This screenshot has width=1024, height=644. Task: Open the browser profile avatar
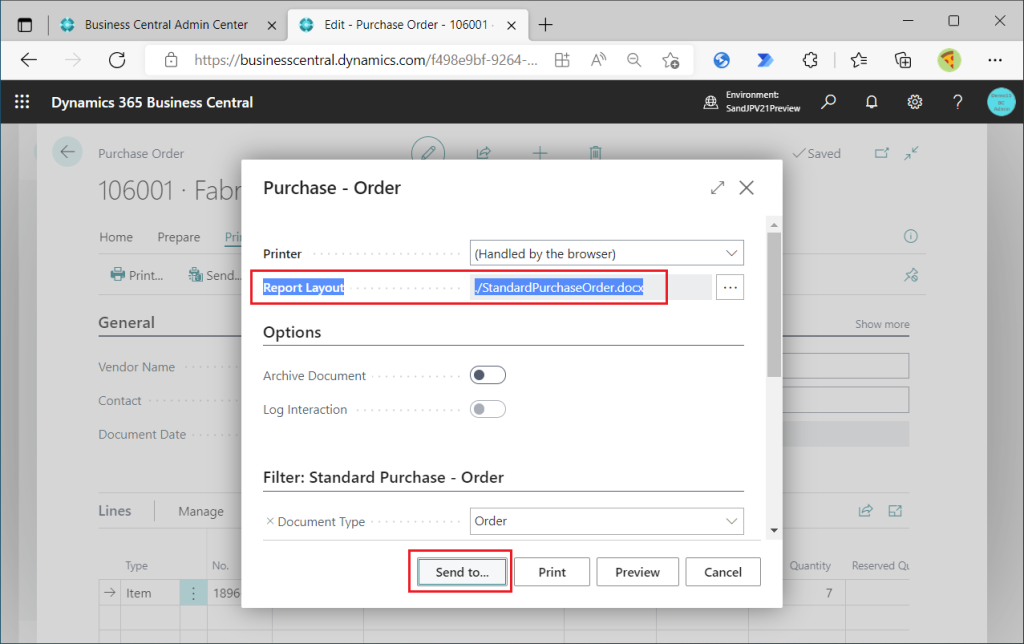coord(949,60)
